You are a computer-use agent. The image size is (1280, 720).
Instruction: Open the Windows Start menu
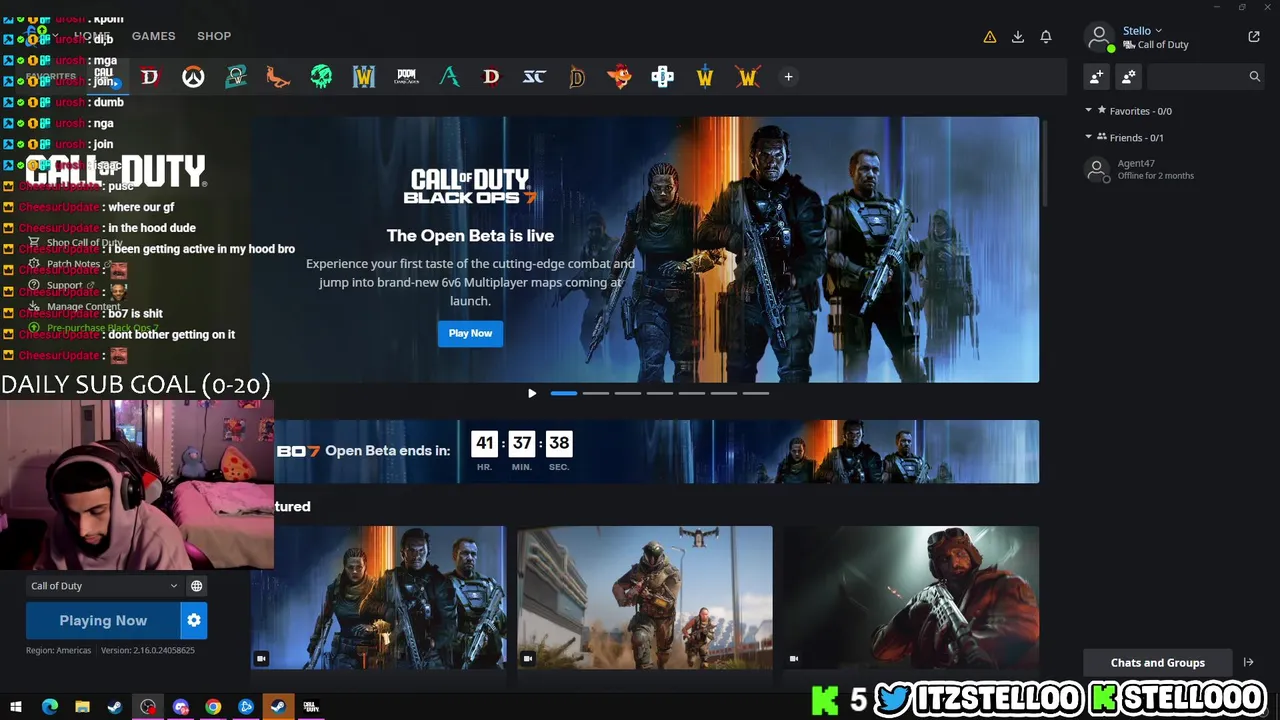click(16, 707)
